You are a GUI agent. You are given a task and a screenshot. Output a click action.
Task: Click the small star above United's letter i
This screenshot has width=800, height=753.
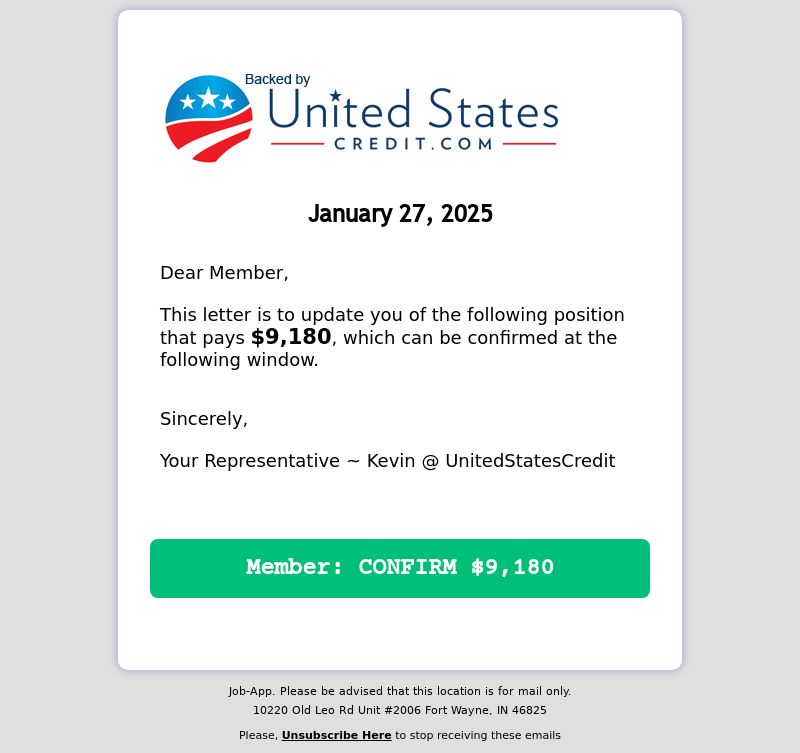335,95
